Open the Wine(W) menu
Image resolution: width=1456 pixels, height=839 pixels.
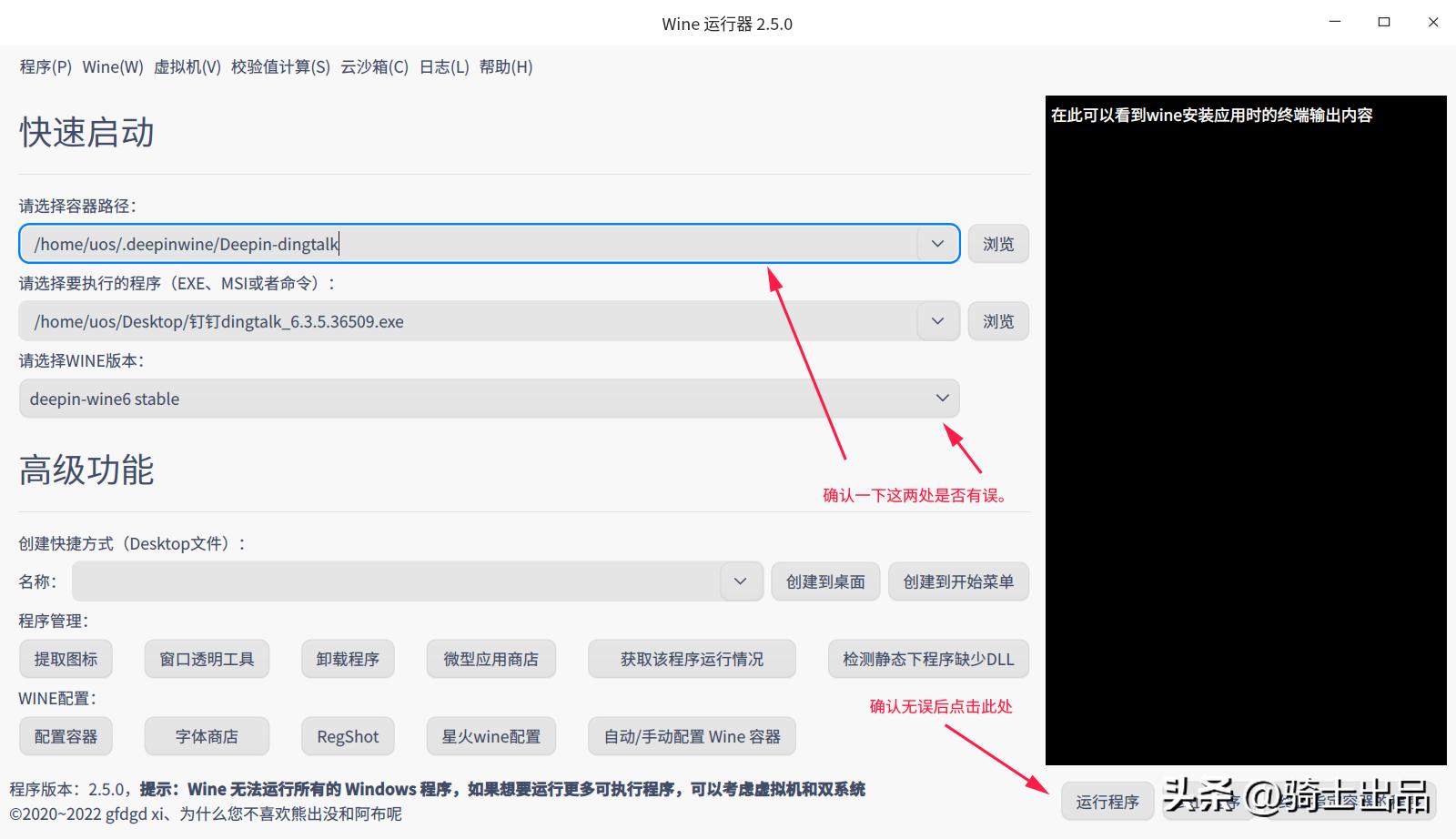(111, 66)
